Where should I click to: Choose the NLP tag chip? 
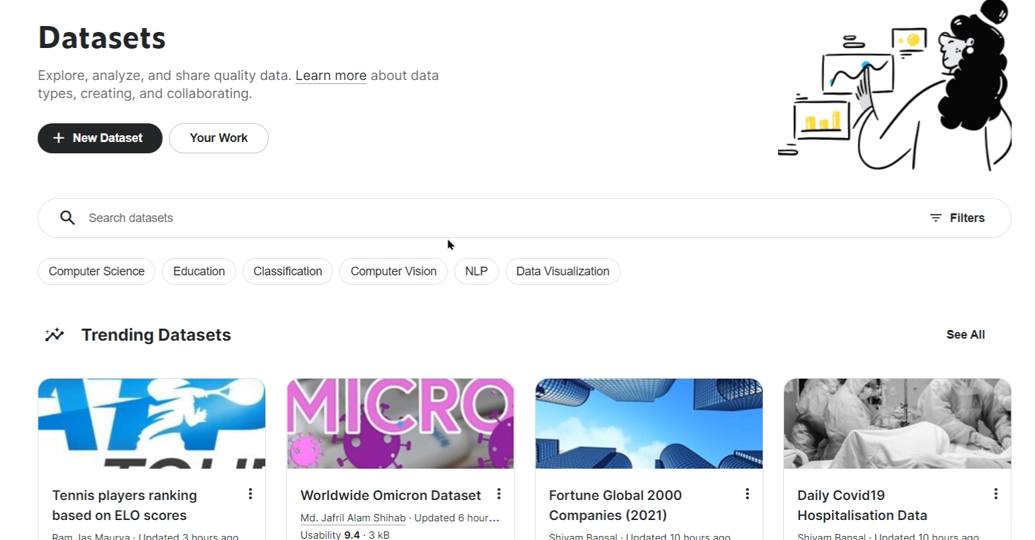(x=476, y=271)
